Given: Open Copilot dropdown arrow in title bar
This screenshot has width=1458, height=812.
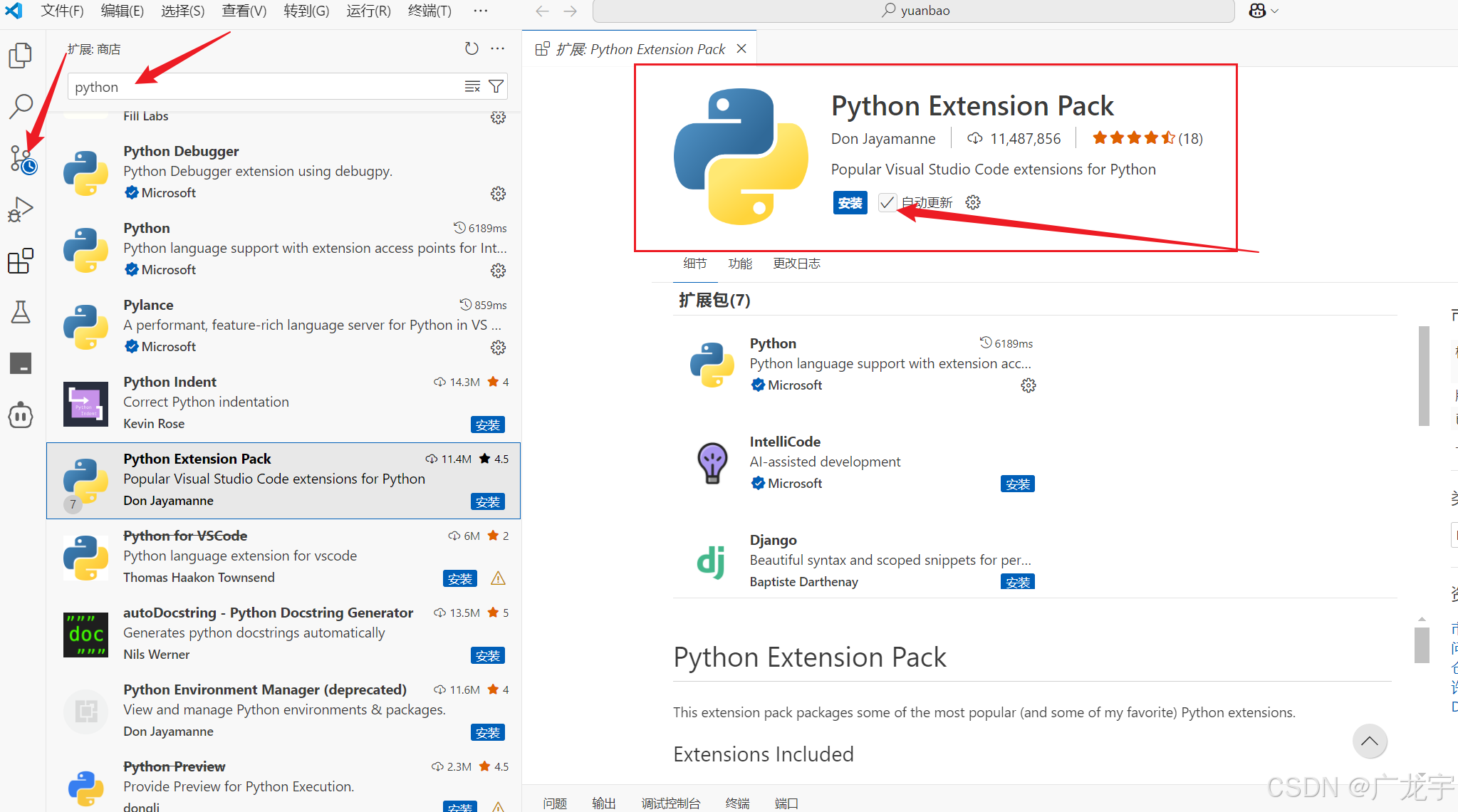Looking at the screenshot, I should (1275, 11).
